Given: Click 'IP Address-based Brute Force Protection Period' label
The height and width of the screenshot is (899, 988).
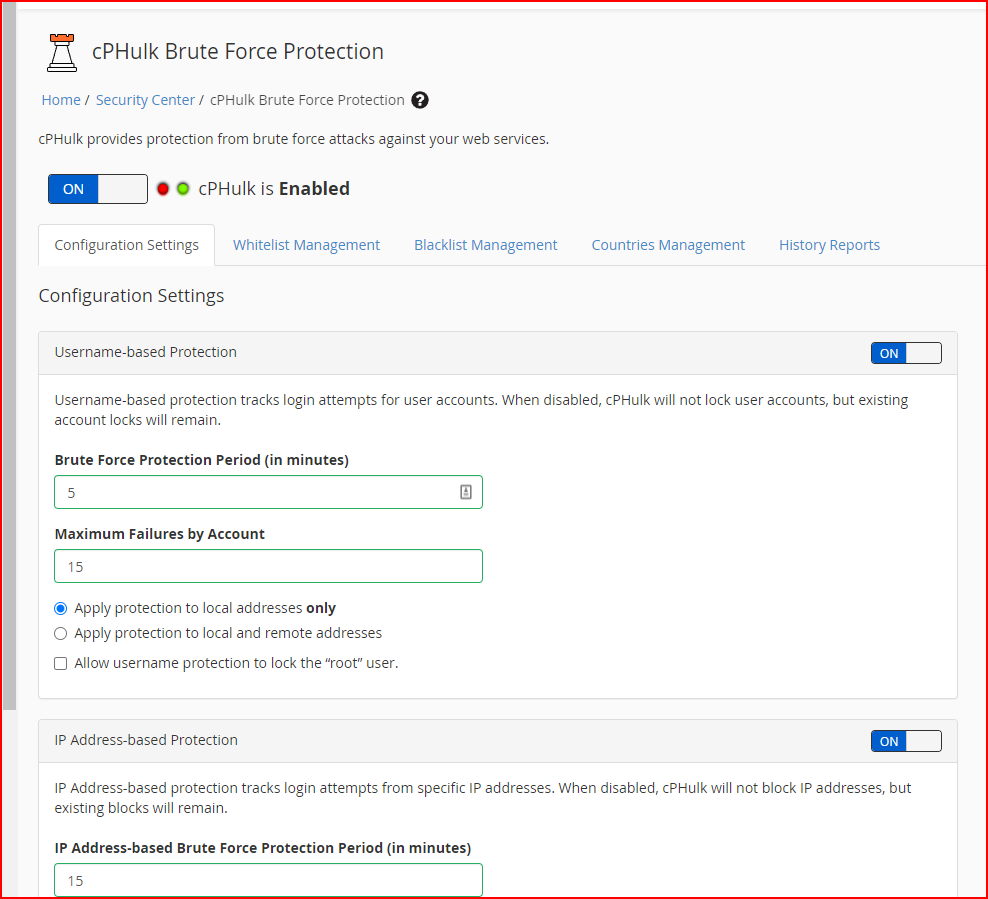Looking at the screenshot, I should tap(263, 848).
